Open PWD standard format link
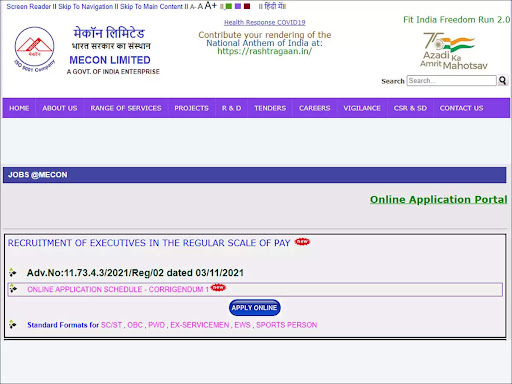 (x=157, y=325)
